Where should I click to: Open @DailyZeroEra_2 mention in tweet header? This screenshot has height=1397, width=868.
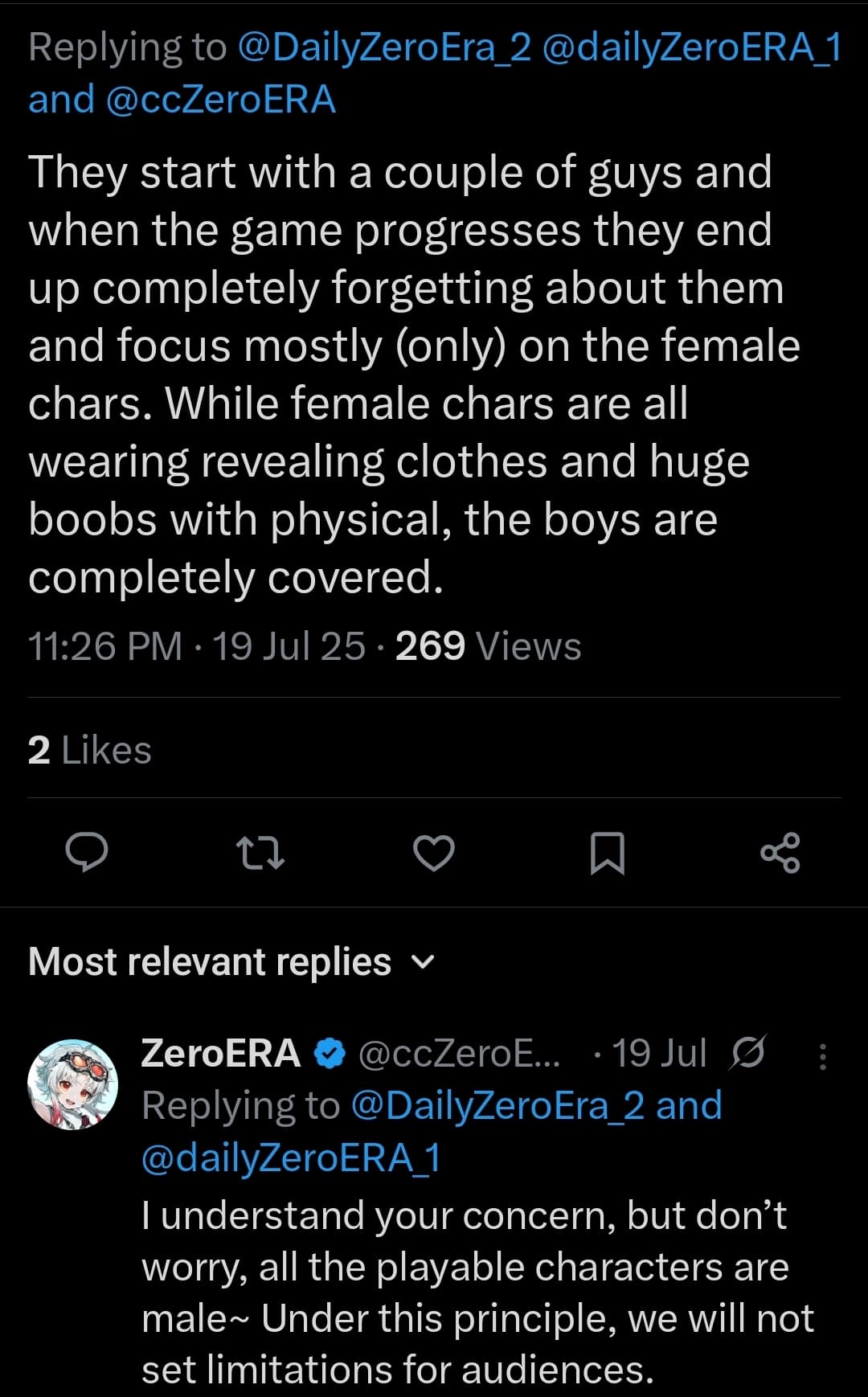click(385, 47)
